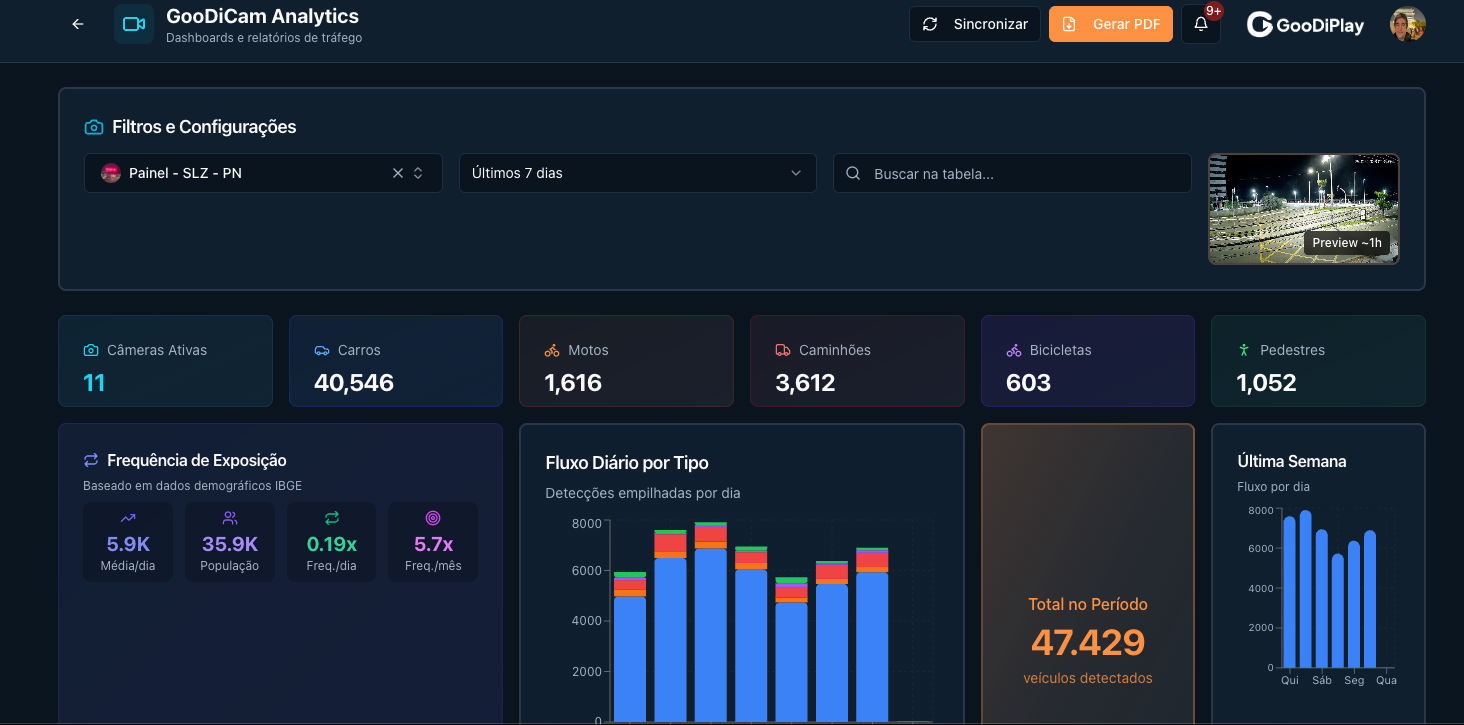Click Baseado em dados demográficos IBGE text
This screenshot has width=1464, height=725.
tap(192, 486)
